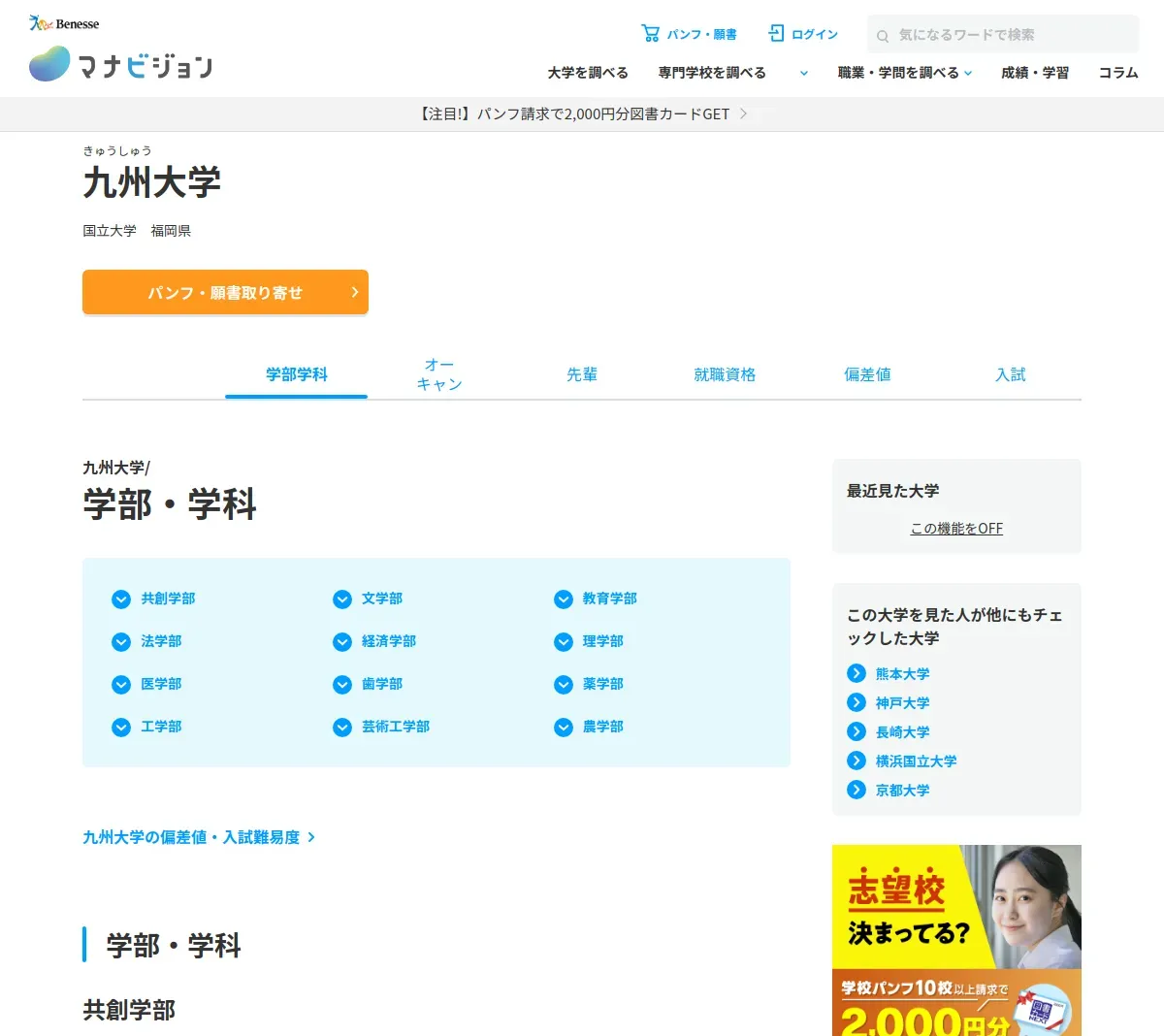This screenshot has width=1164, height=1036.
Task: Click the chevron icon beside 文学部
Action: coord(342,599)
